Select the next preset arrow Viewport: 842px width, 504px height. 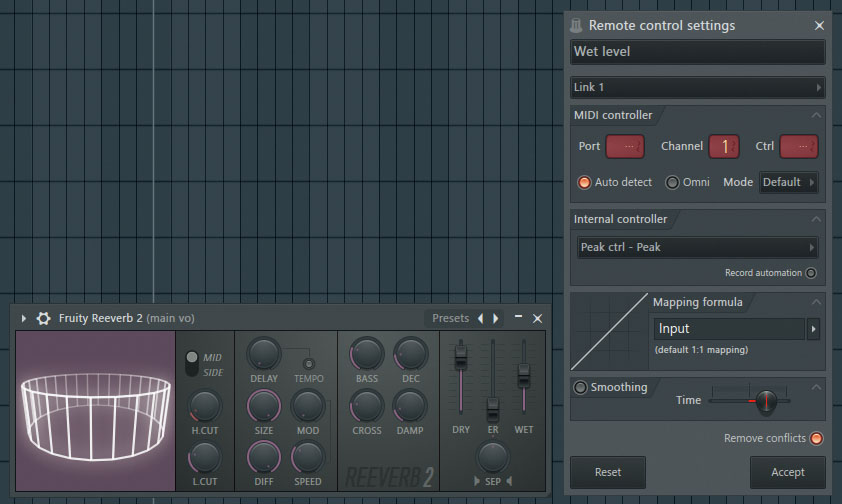496,318
